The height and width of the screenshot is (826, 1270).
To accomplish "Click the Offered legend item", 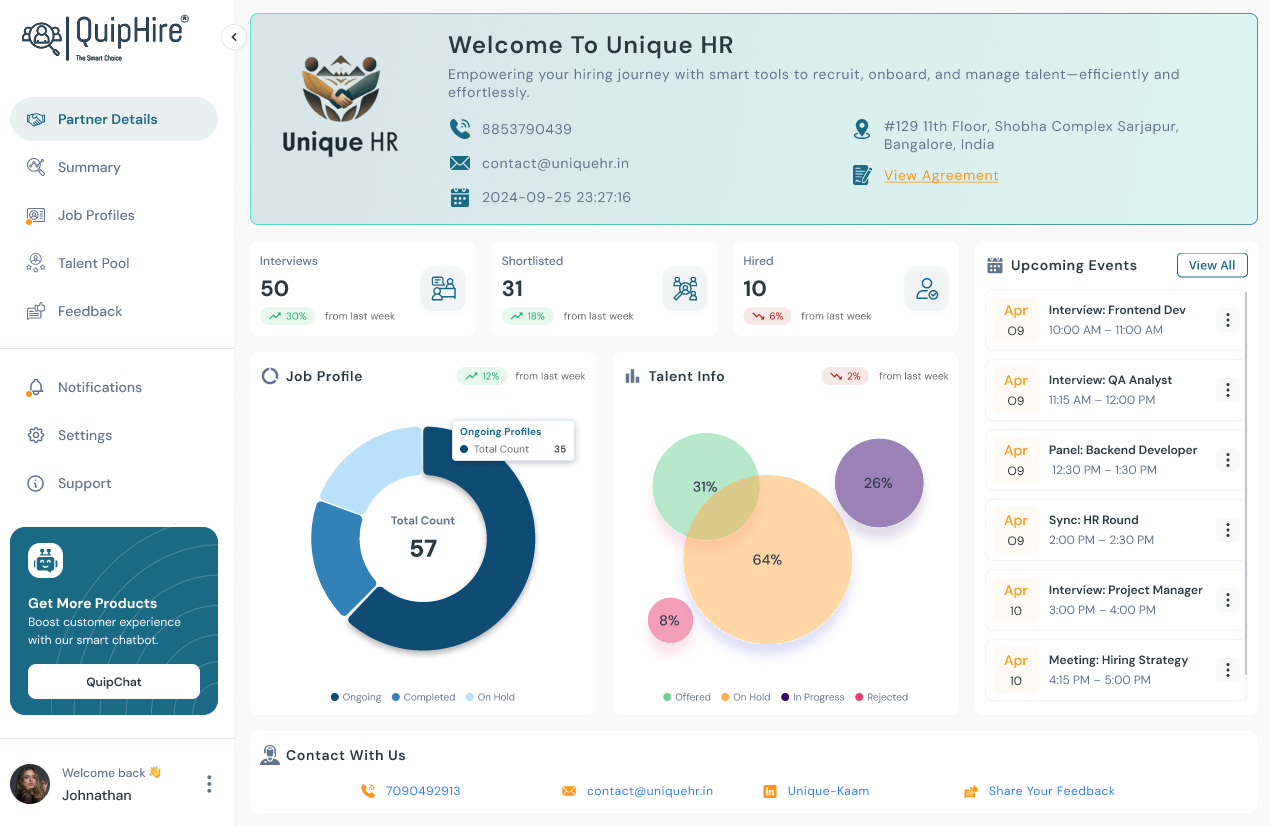I will pos(686,697).
